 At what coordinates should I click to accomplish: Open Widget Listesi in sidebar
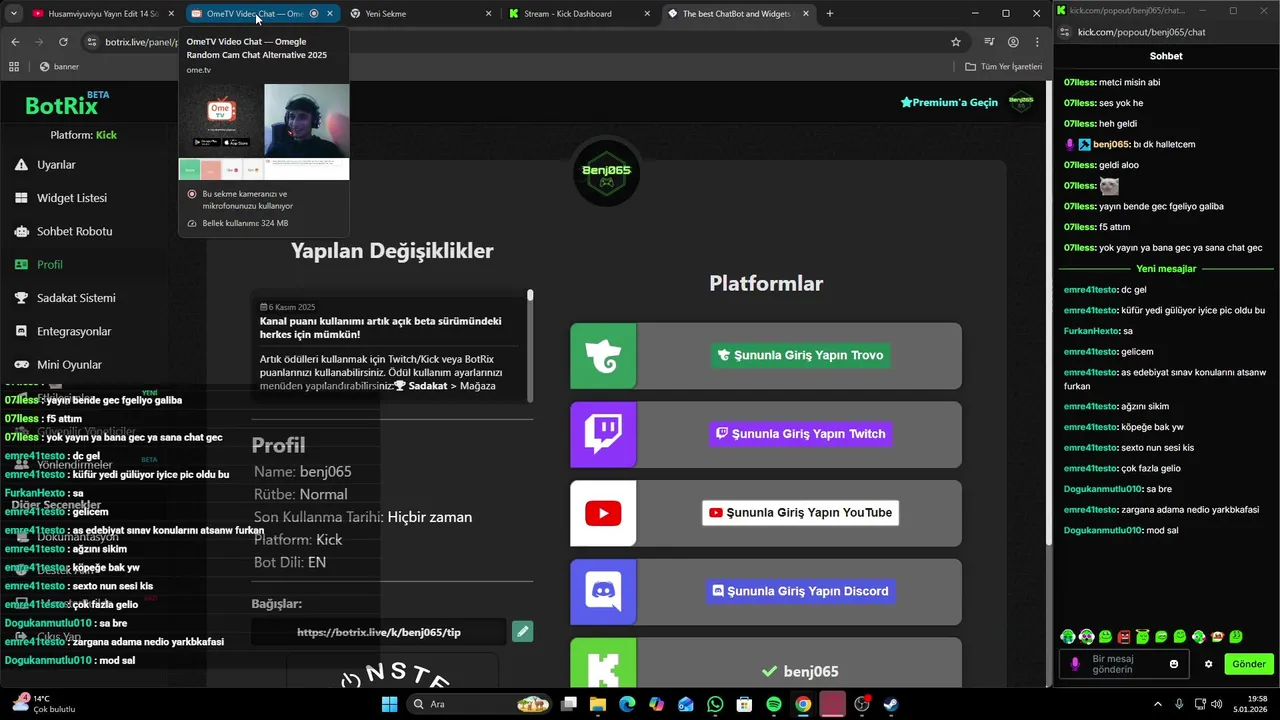coord(60,198)
